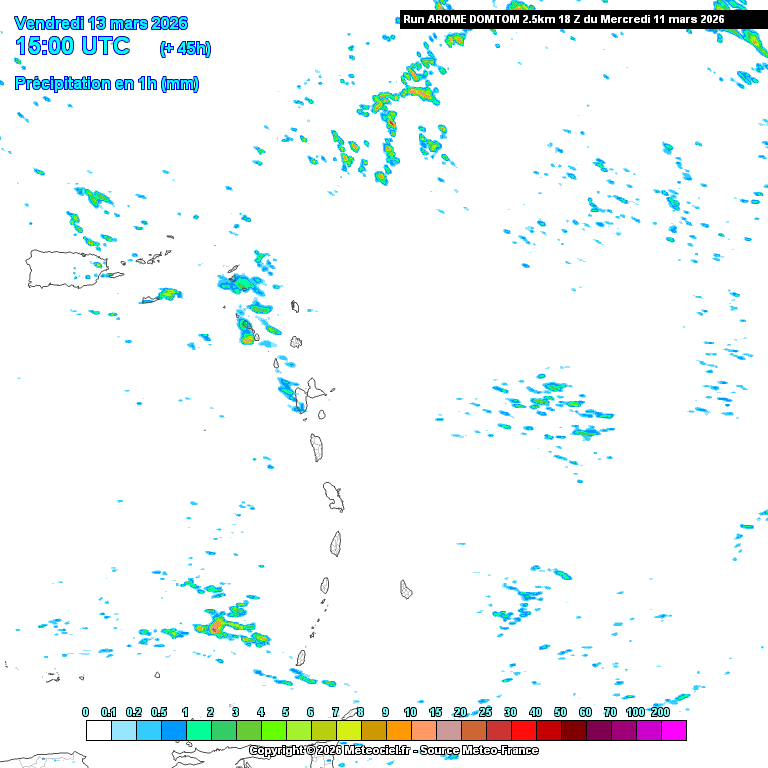
Task: Click the 'Vendredi 13 mars 2026' date label
Action: point(101,23)
